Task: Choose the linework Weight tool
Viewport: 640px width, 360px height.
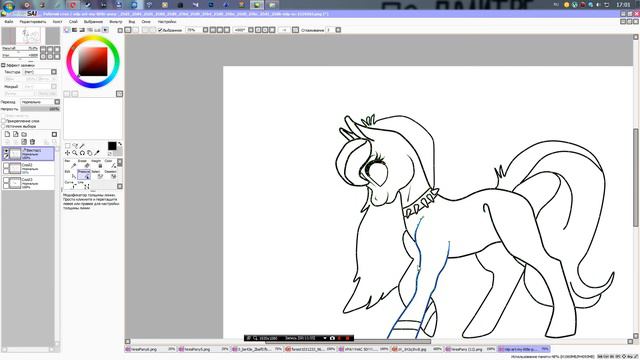Action: tap(97, 164)
